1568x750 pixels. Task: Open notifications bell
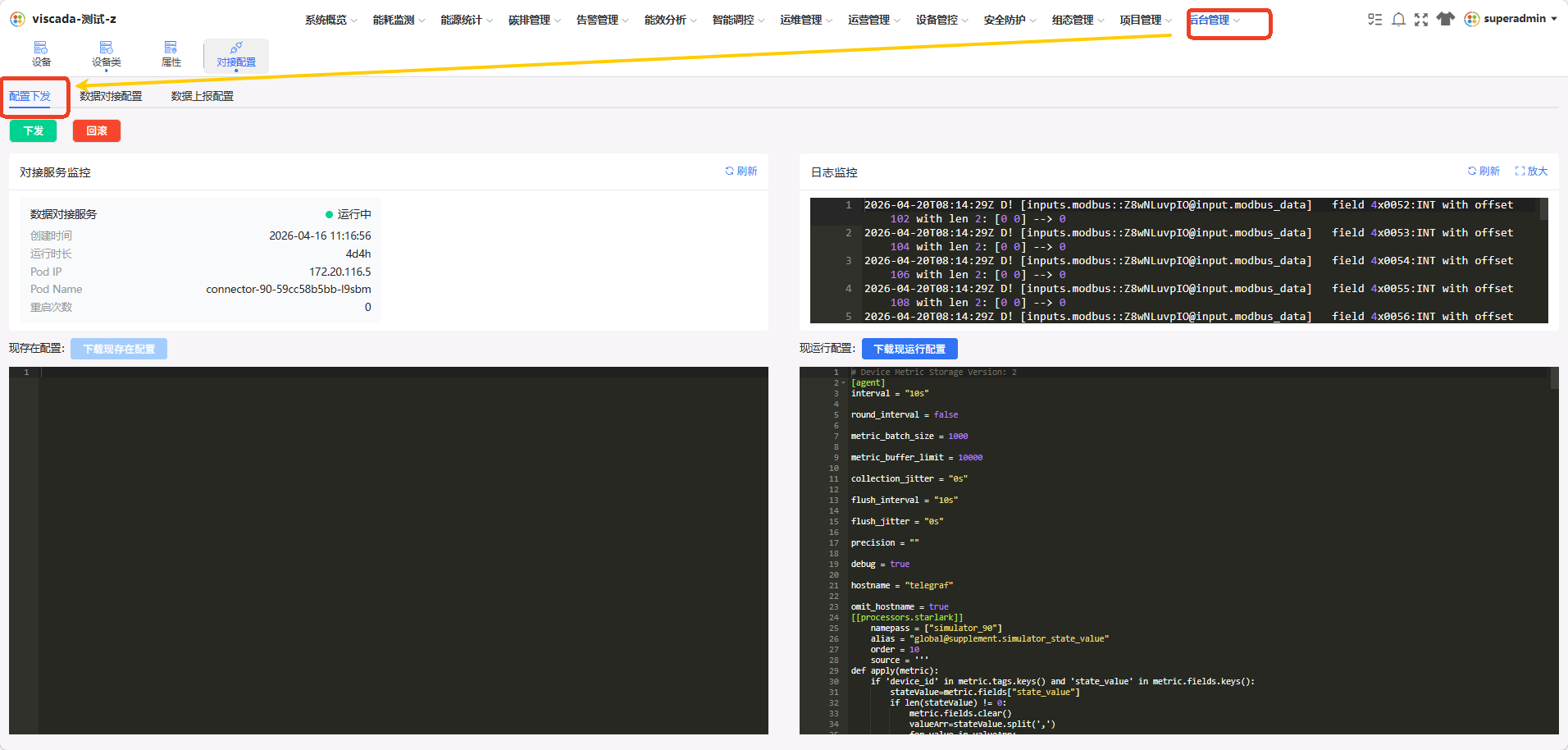[1398, 20]
